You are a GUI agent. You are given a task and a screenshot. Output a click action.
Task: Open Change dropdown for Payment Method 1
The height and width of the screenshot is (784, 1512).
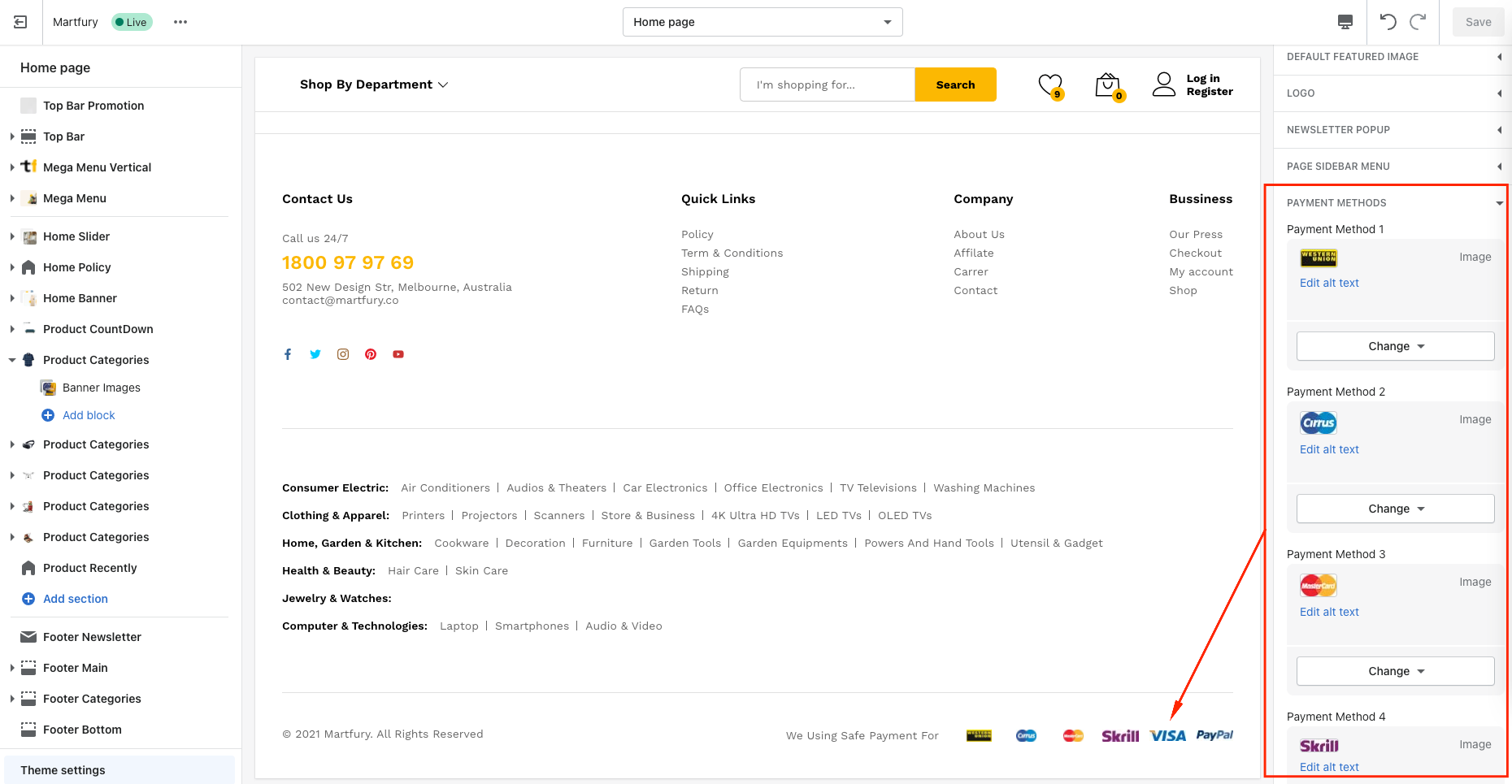point(1395,346)
